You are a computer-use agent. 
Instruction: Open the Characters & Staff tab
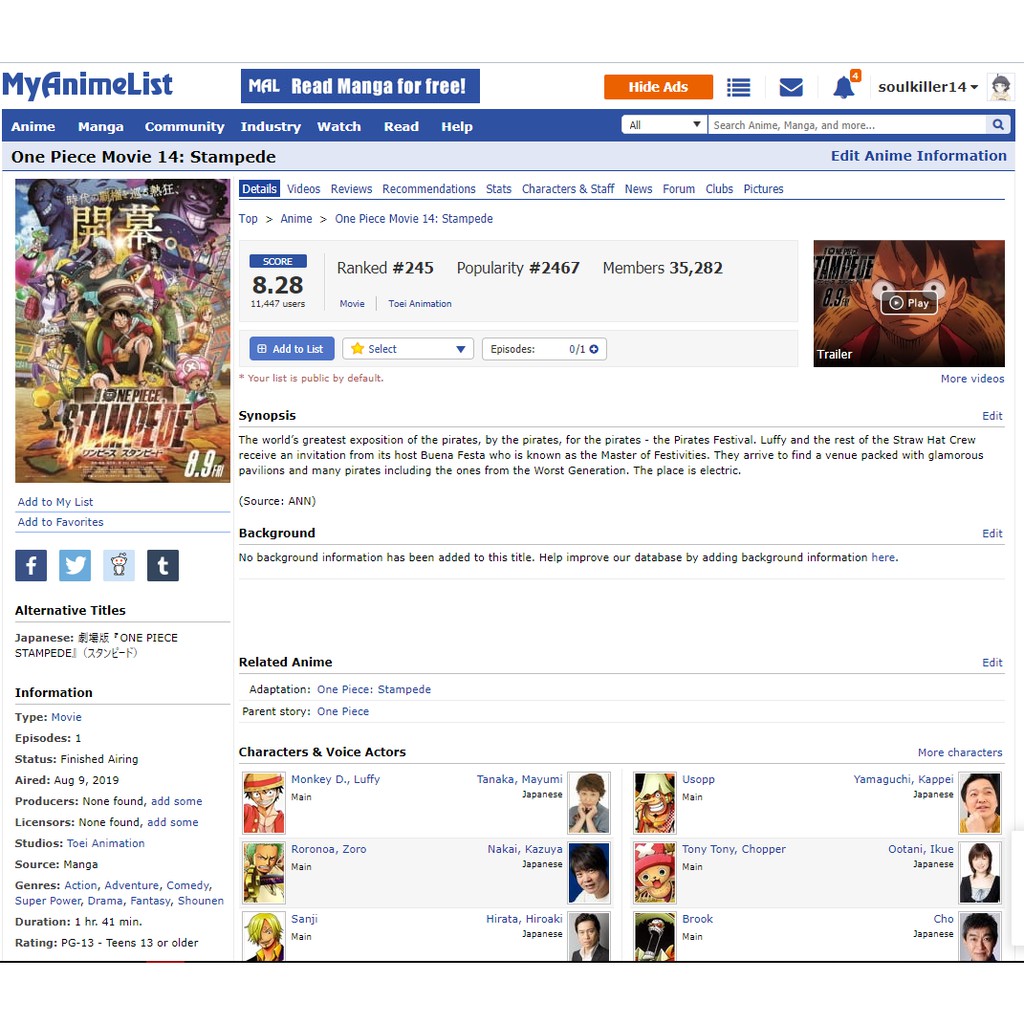click(568, 189)
